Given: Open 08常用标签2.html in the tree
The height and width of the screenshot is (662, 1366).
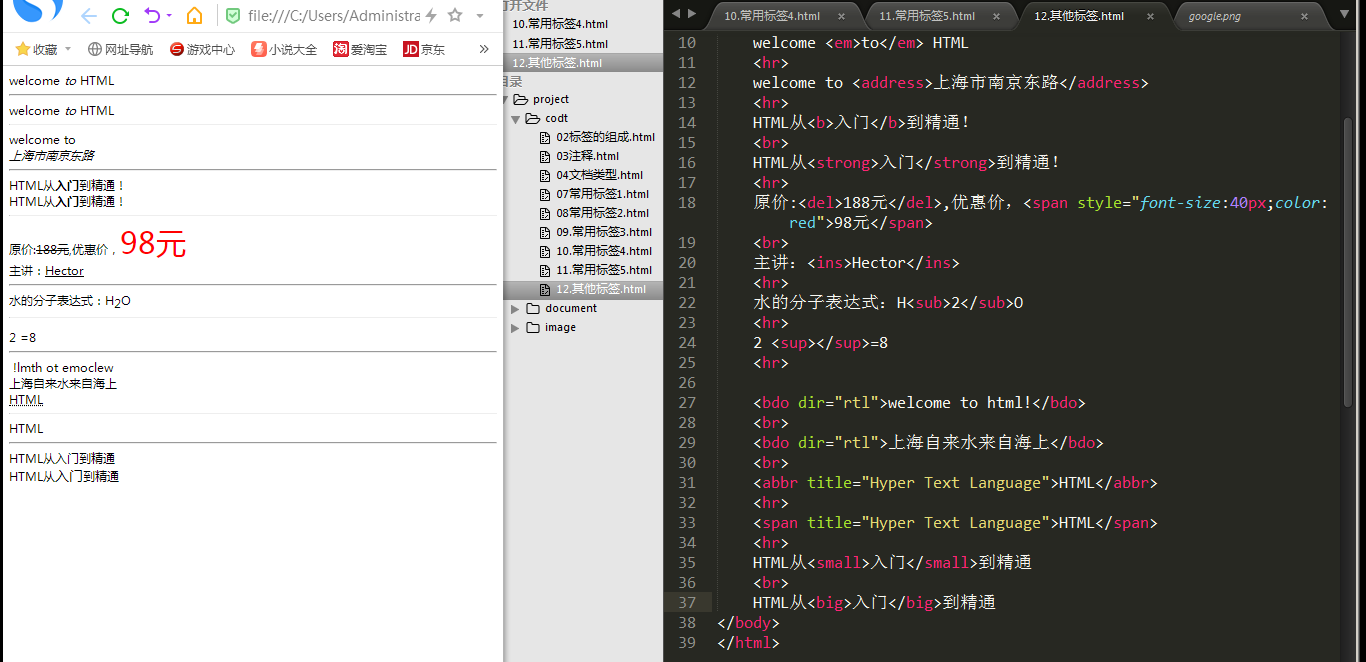Looking at the screenshot, I should click(x=602, y=213).
